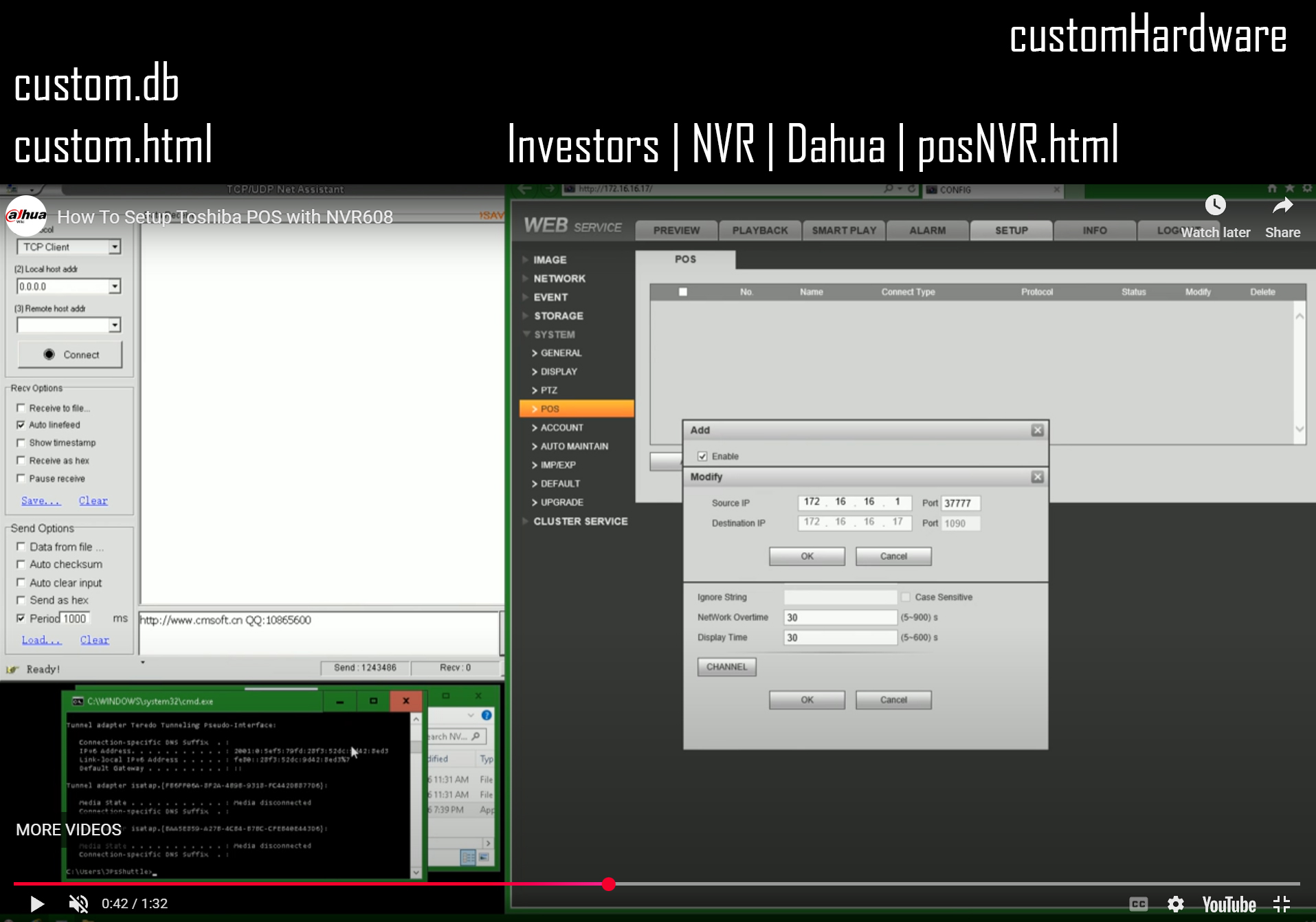Open the TCP Client protocol dropdown
The width and height of the screenshot is (1316, 922).
coord(115,247)
